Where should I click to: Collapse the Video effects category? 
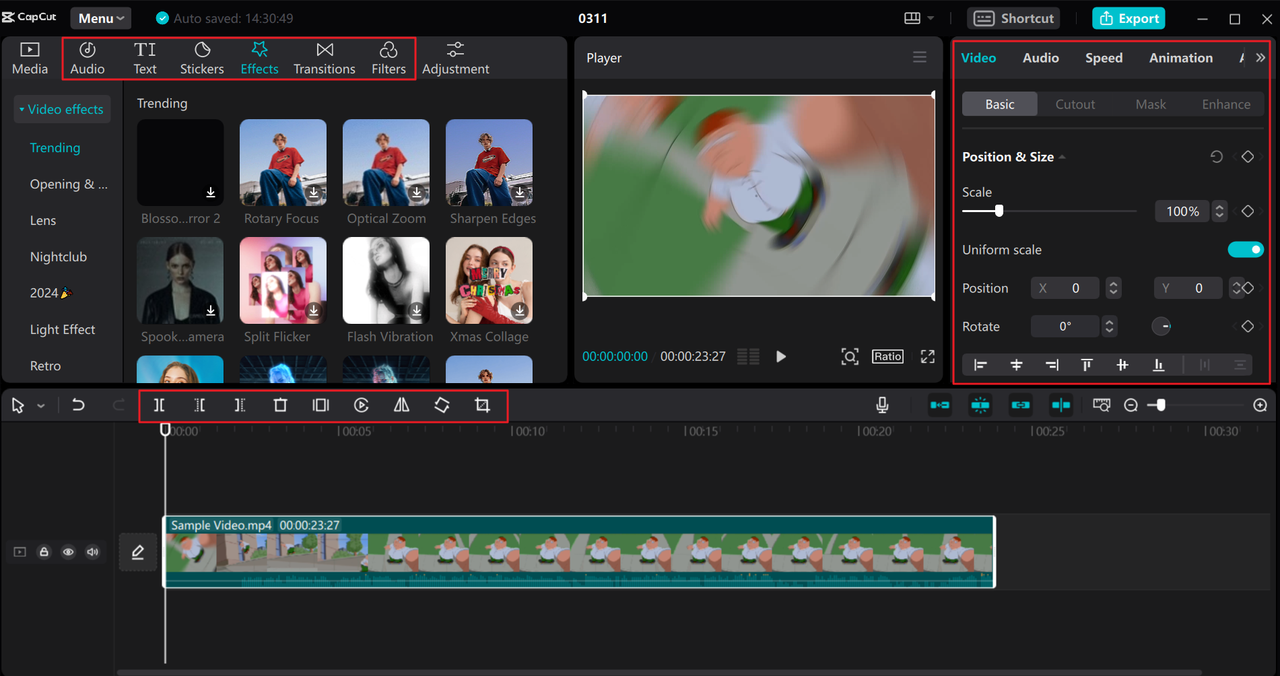pos(61,109)
